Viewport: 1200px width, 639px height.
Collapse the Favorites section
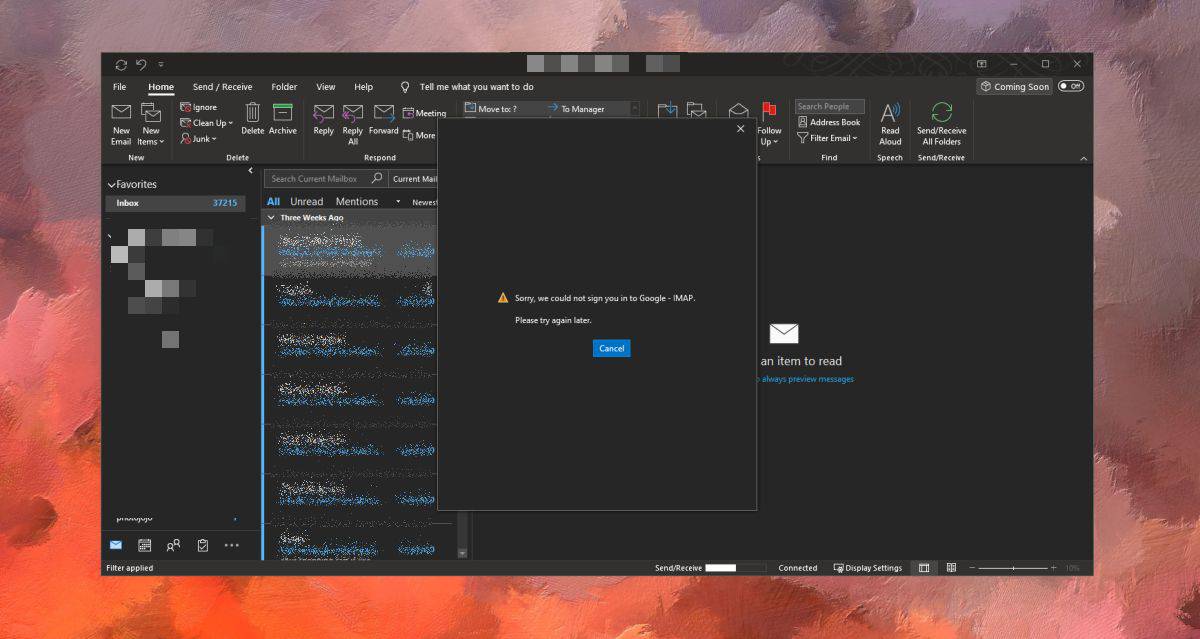tap(111, 185)
